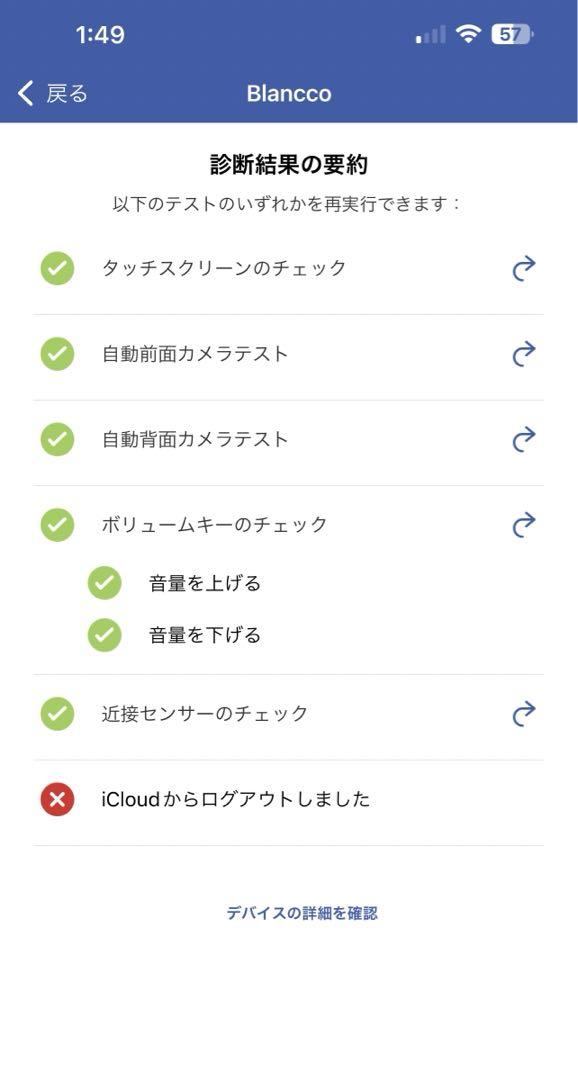Re-run the 自動背面カメラテスト arrow icon
The height and width of the screenshot is (1080, 578).
(524, 439)
